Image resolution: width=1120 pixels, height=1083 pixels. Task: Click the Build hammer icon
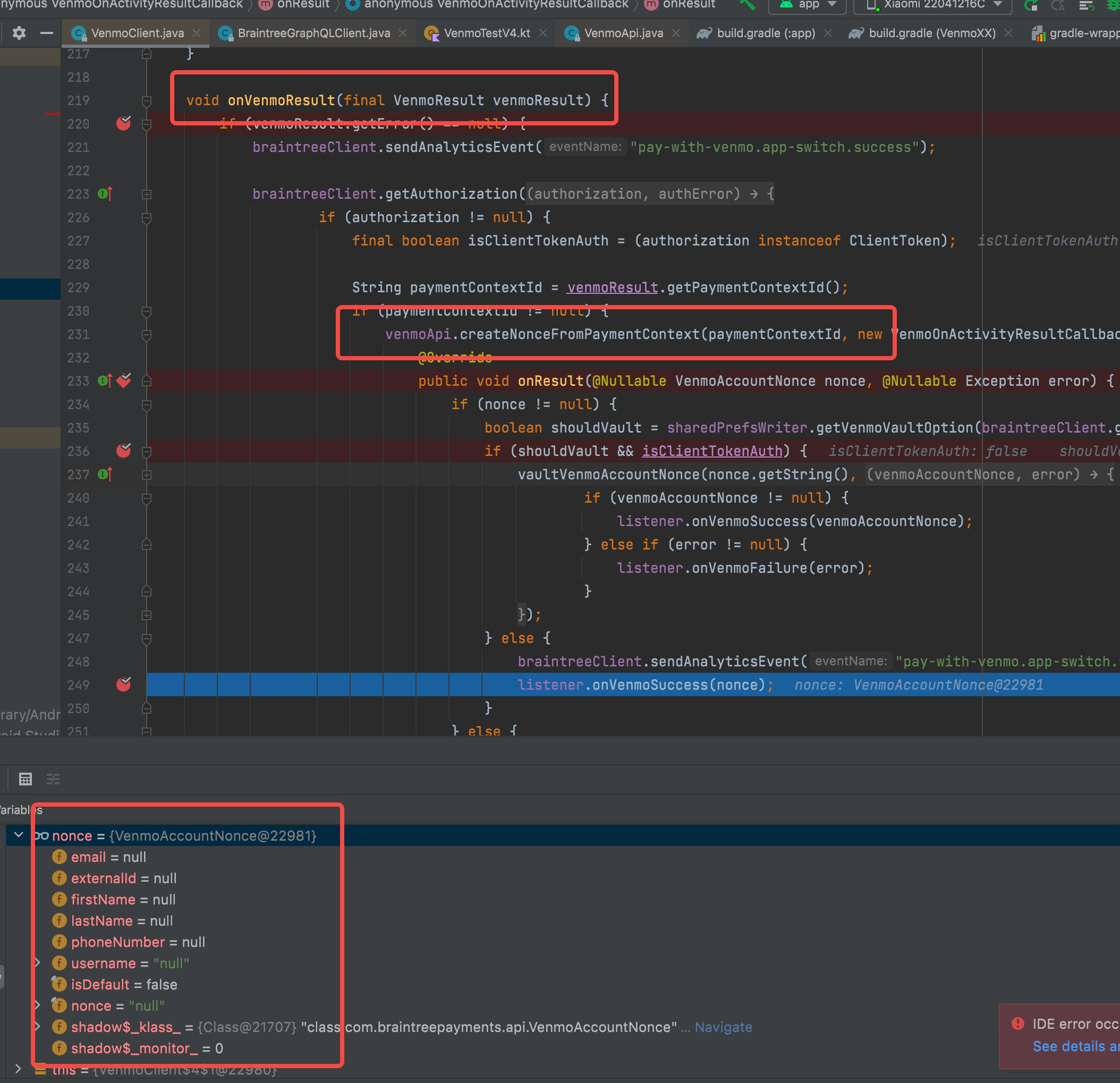coord(746,5)
